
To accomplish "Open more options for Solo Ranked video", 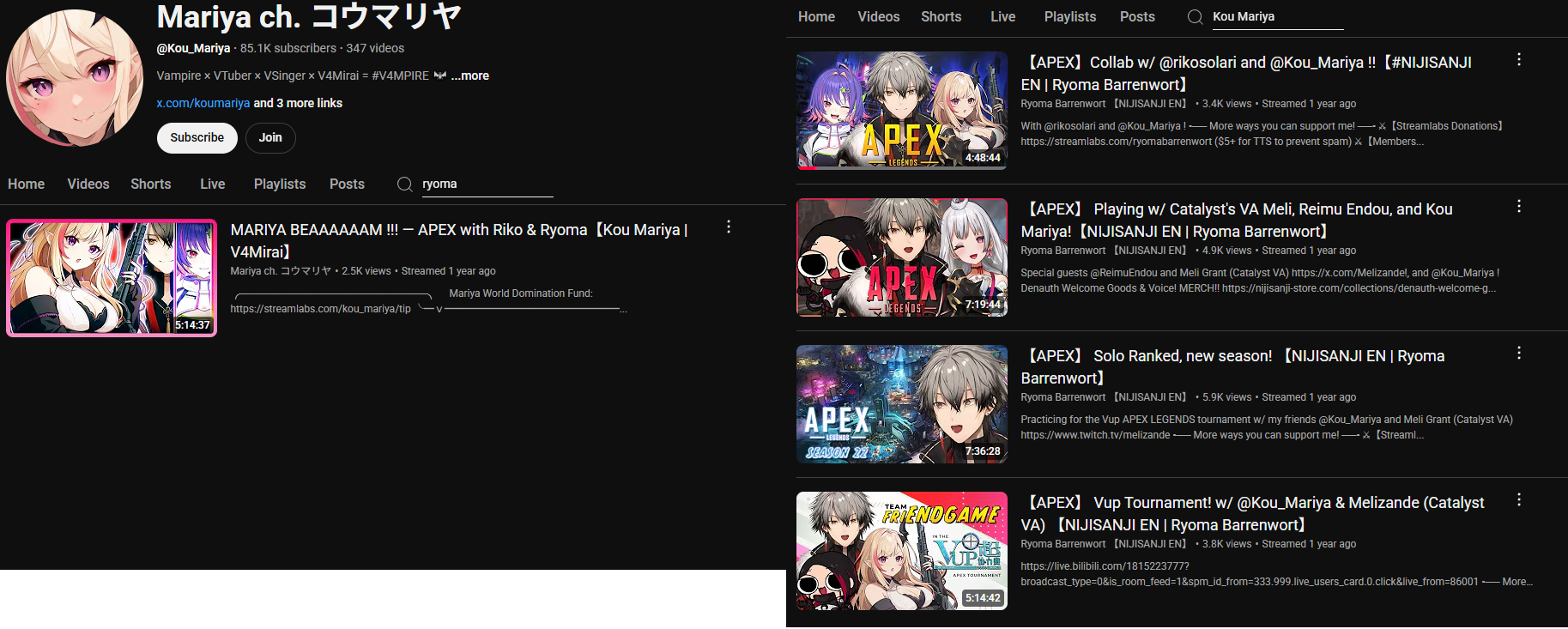I will click(x=1519, y=353).
